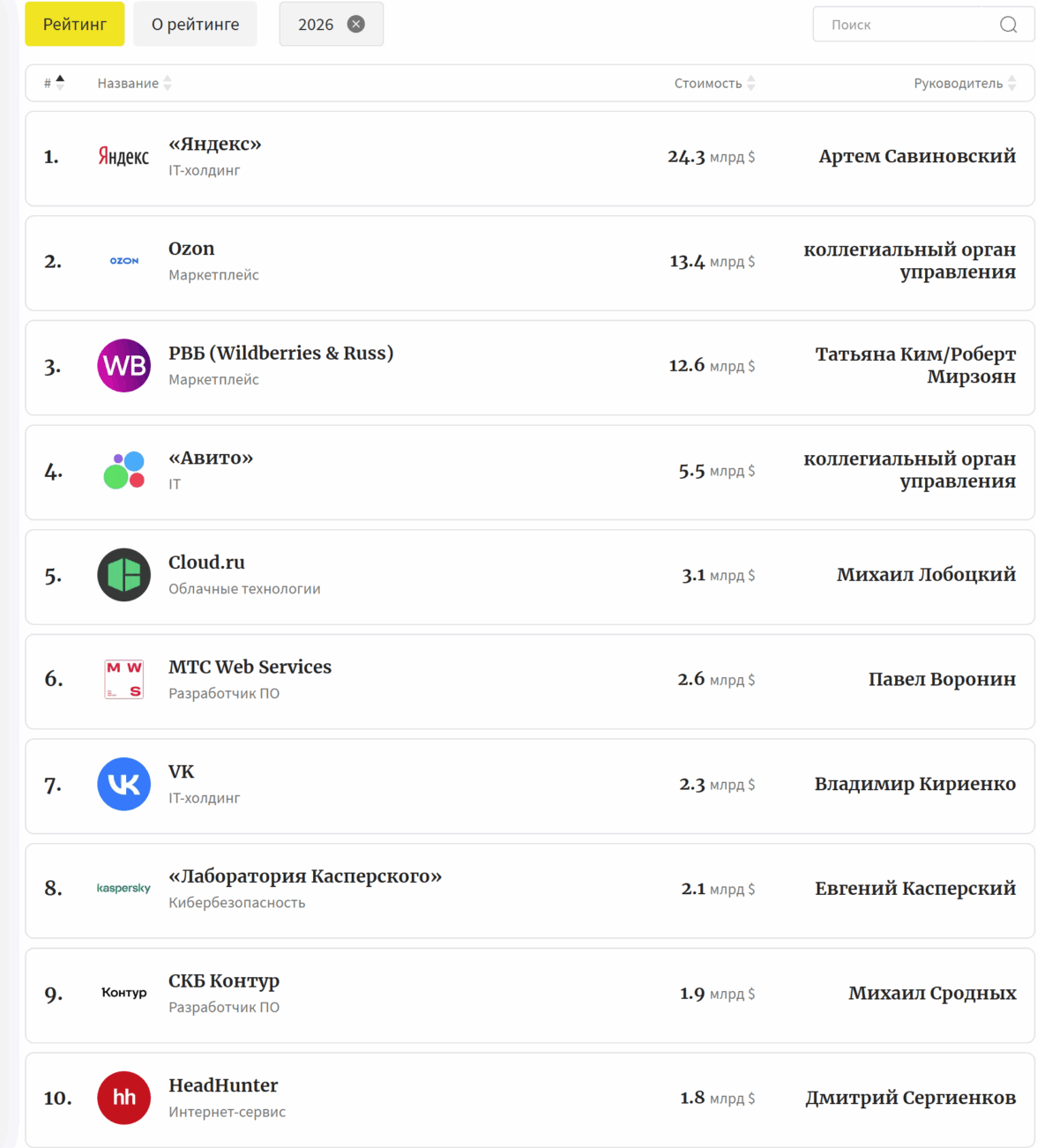Image resolution: width=1037 pixels, height=1148 pixels.
Task: Click the Wildberries WB logo
Action: pyautogui.click(x=123, y=366)
